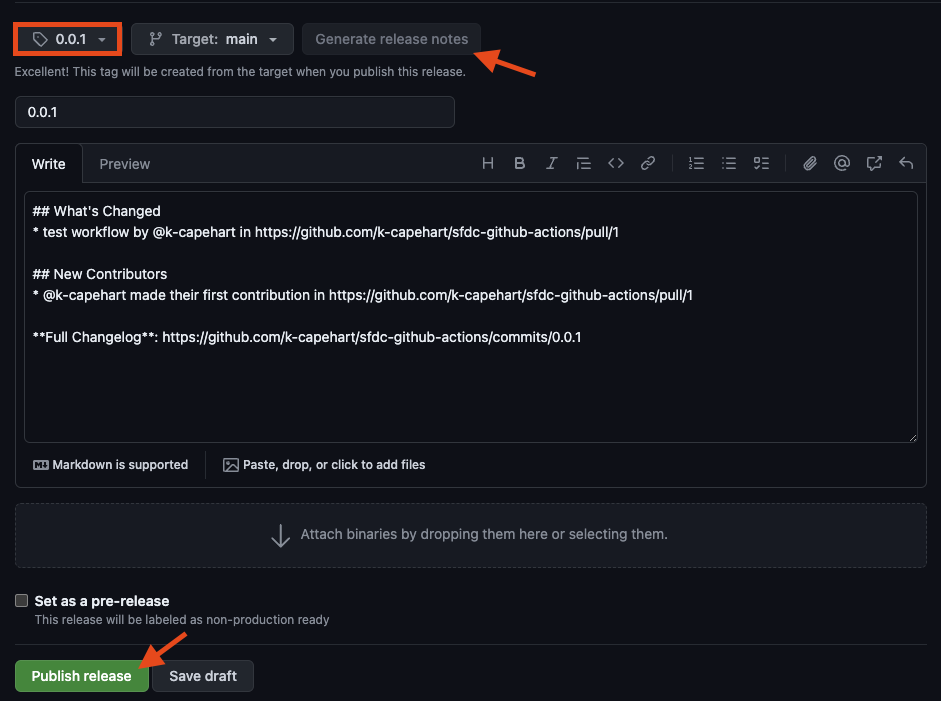Attach files with the paperclip icon

[810, 163]
